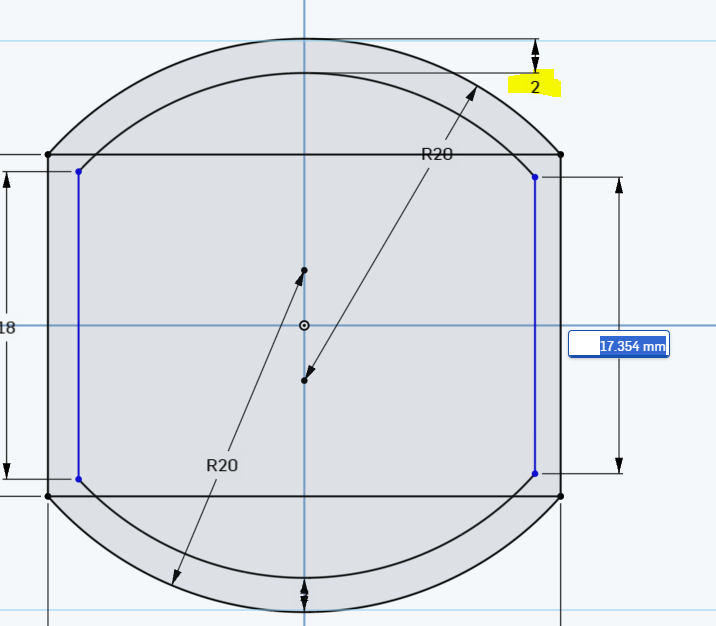The width and height of the screenshot is (716, 626).
Task: Select the outer rectangle's top-left corner point
Action: [x=48, y=154]
